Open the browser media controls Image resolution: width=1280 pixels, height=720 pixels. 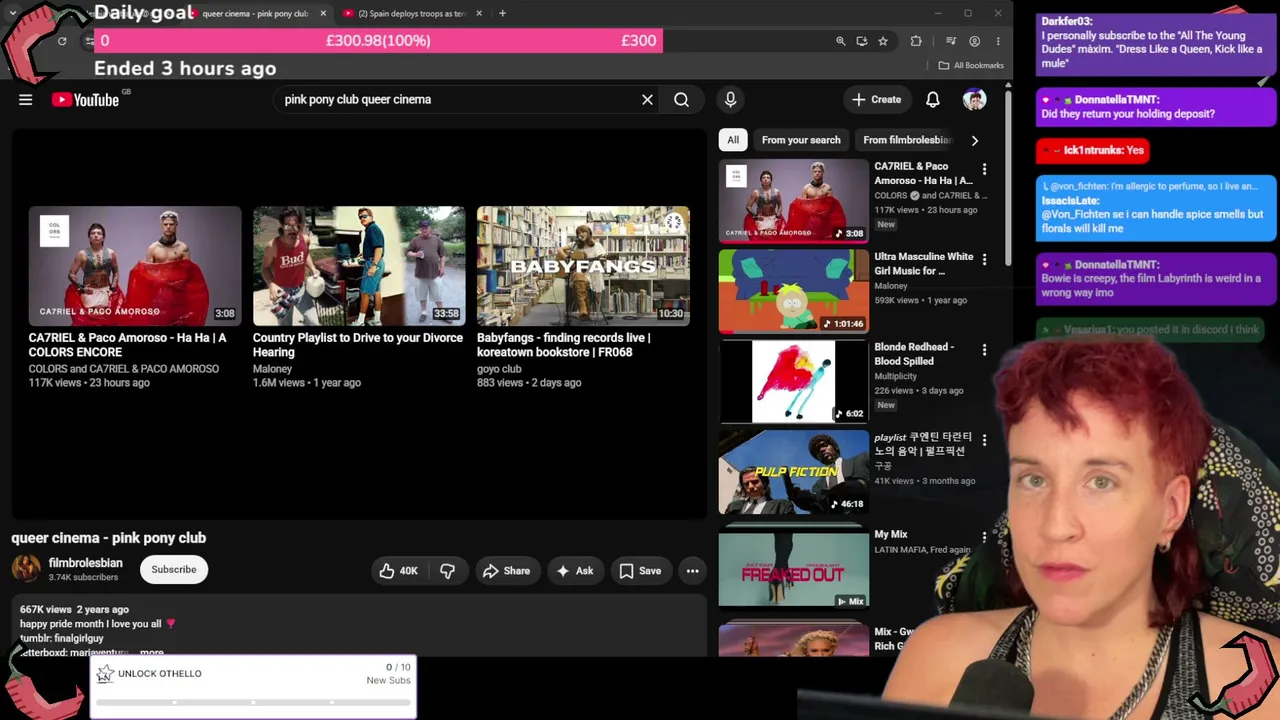pos(950,41)
